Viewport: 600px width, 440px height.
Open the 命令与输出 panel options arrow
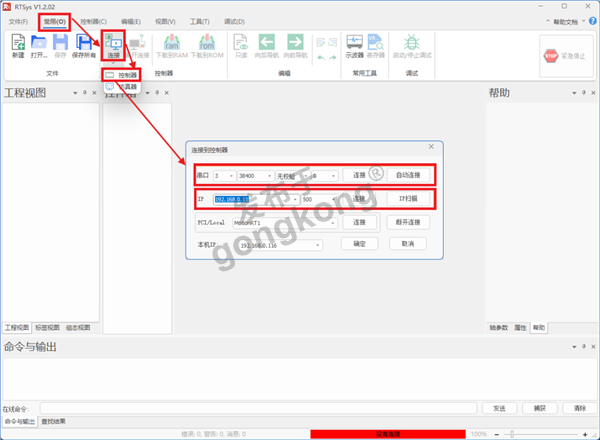click(574, 347)
